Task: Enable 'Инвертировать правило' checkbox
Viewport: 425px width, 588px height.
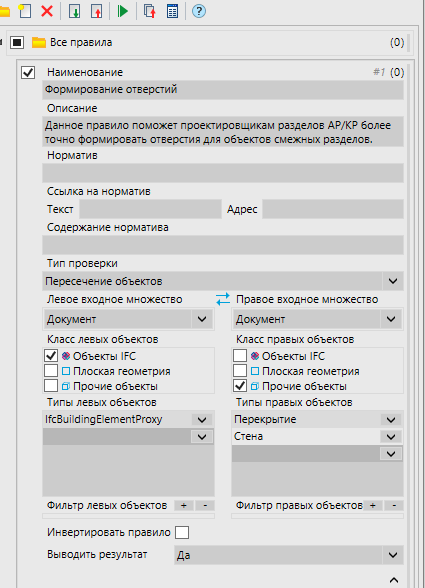Action: pos(182,532)
